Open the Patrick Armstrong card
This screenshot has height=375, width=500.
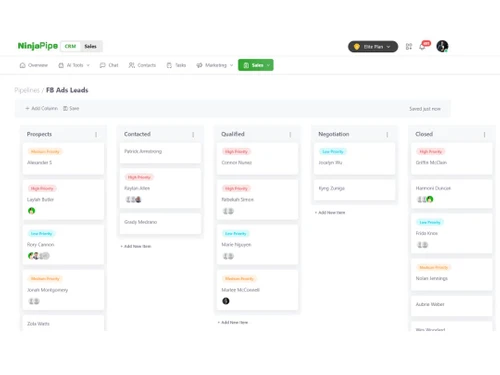tap(160, 153)
